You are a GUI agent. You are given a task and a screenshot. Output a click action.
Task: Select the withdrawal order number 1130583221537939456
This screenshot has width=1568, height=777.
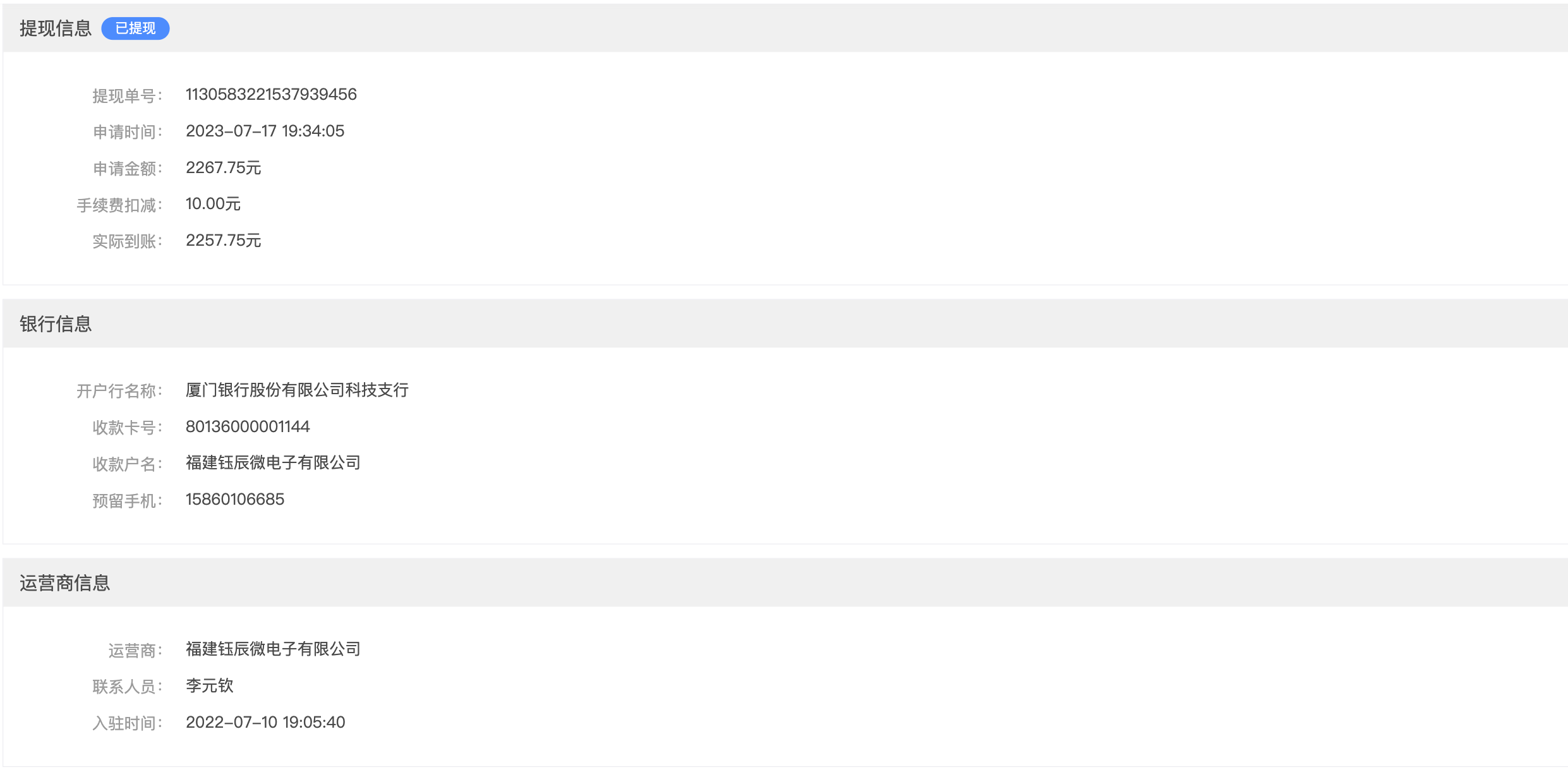click(x=271, y=94)
